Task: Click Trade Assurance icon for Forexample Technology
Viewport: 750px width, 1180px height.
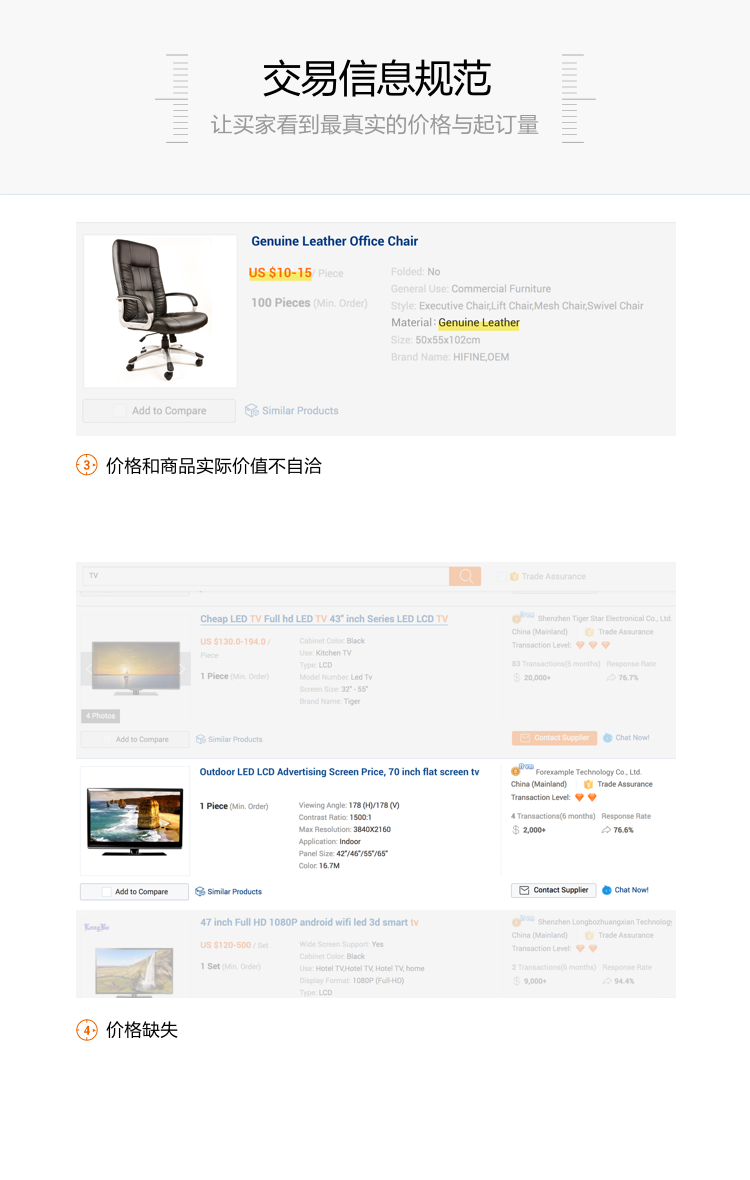Action: [588, 784]
